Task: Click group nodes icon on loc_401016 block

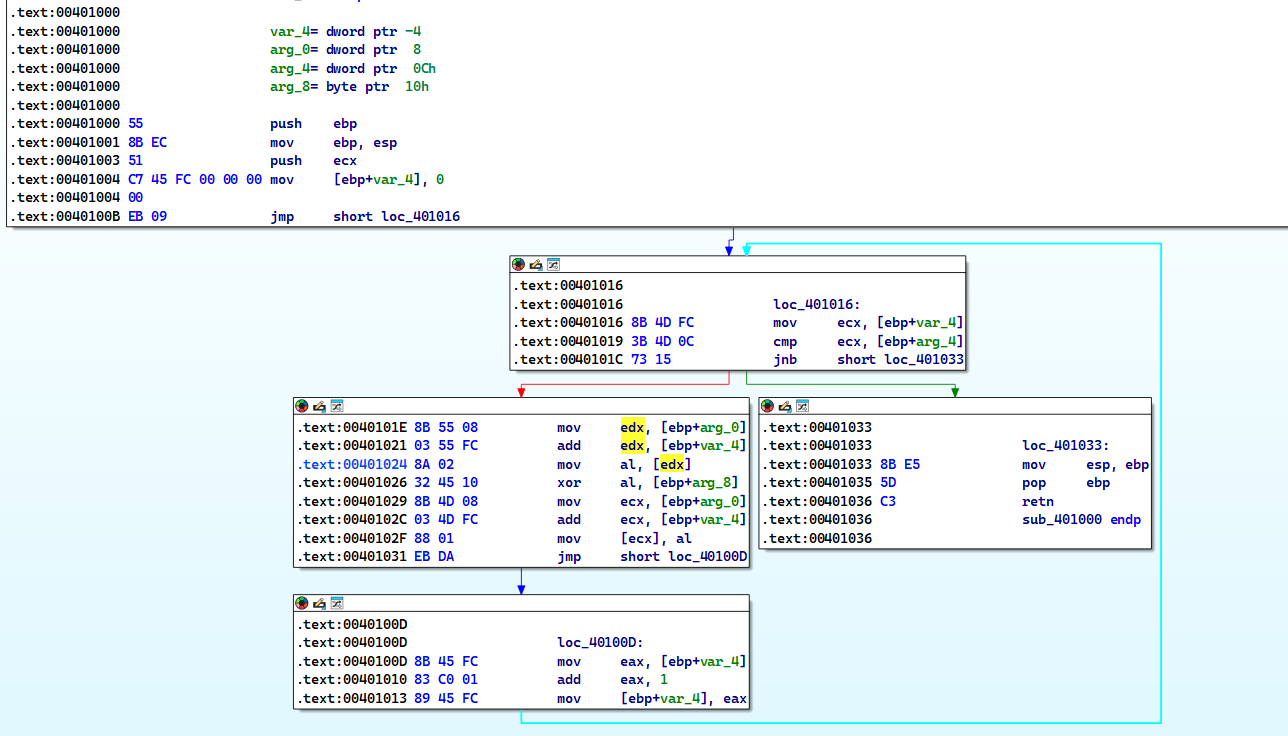Action: tap(552, 265)
